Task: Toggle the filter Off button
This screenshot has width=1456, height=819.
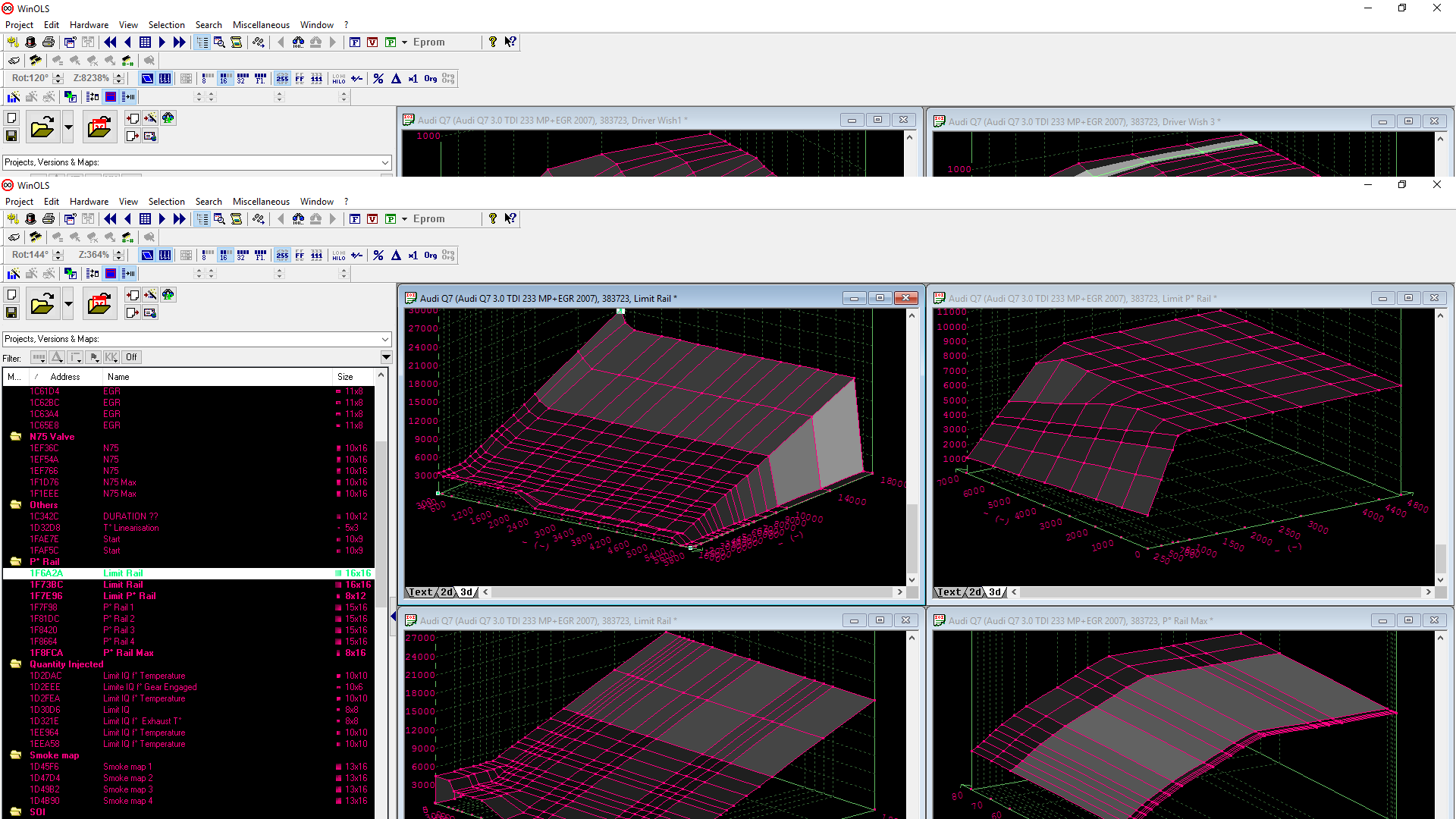Action: pos(131,357)
